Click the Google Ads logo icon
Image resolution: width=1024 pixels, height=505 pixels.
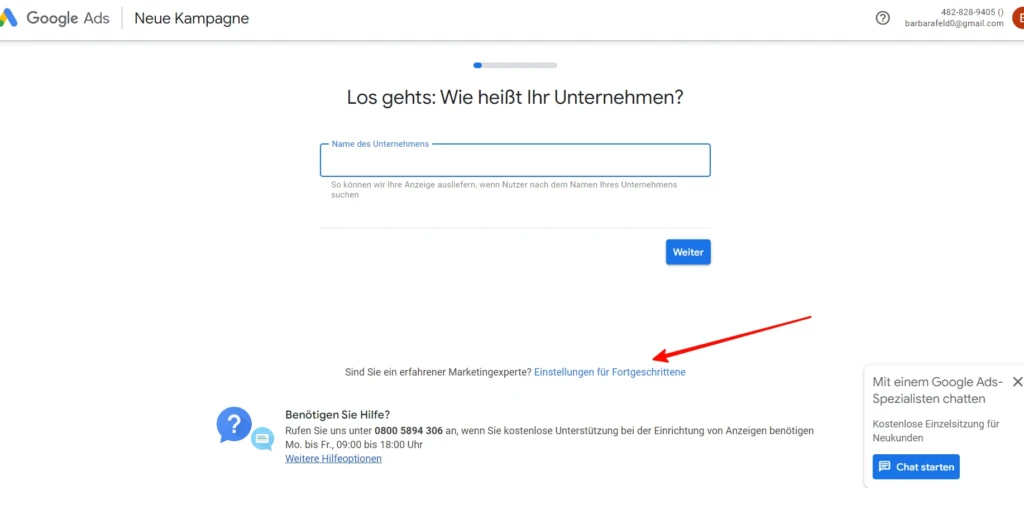coord(8,18)
